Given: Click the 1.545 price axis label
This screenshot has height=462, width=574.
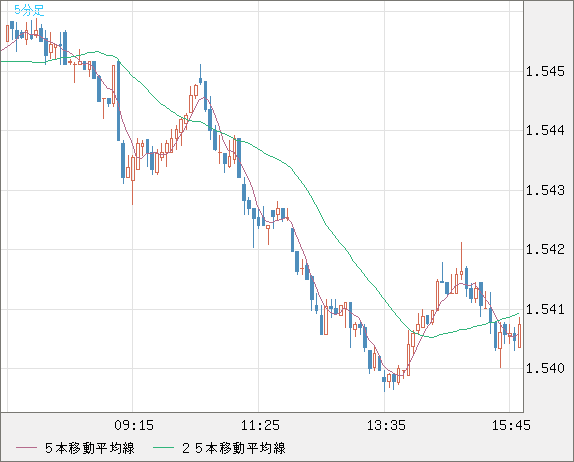Looking at the screenshot, I should 545,71.
